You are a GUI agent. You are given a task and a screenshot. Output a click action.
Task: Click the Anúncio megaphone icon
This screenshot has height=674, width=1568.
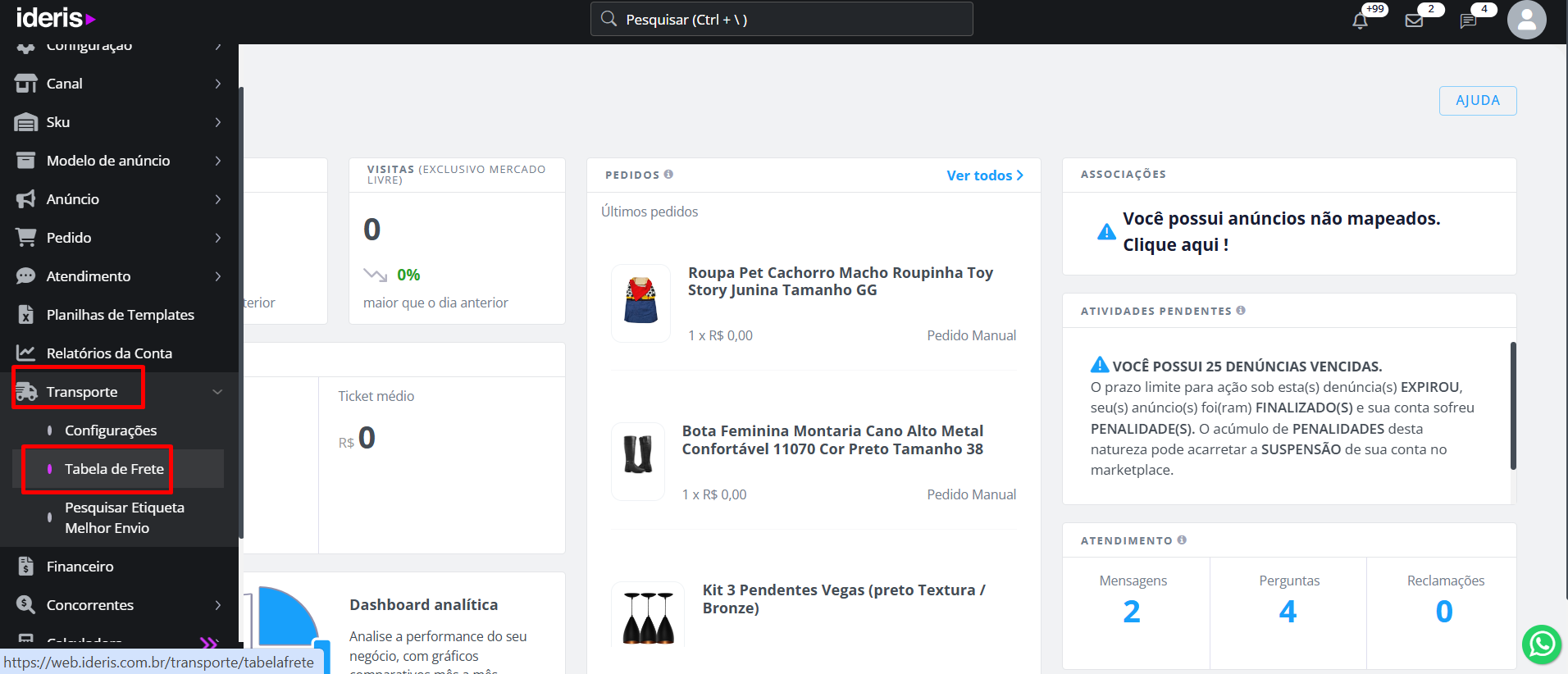click(x=26, y=199)
